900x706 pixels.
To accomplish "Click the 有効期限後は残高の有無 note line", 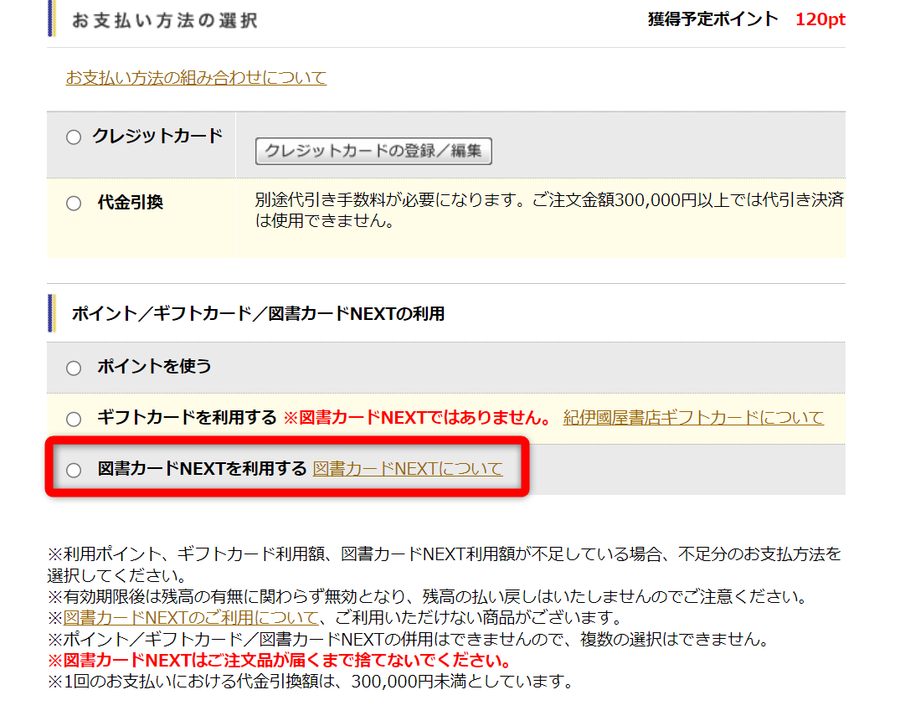I will pos(428,597).
